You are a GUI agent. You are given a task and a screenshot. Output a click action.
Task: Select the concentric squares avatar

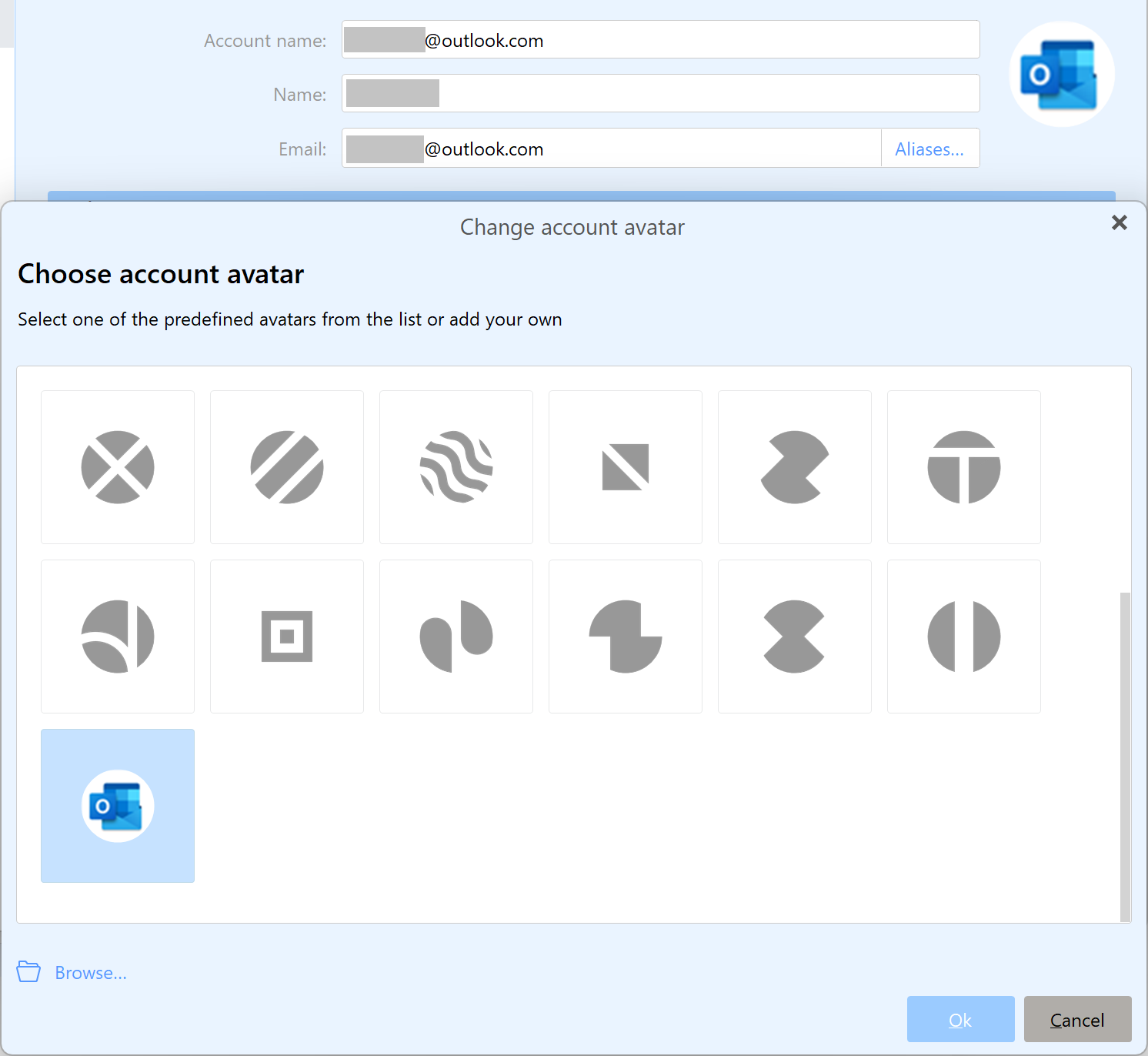tap(287, 637)
